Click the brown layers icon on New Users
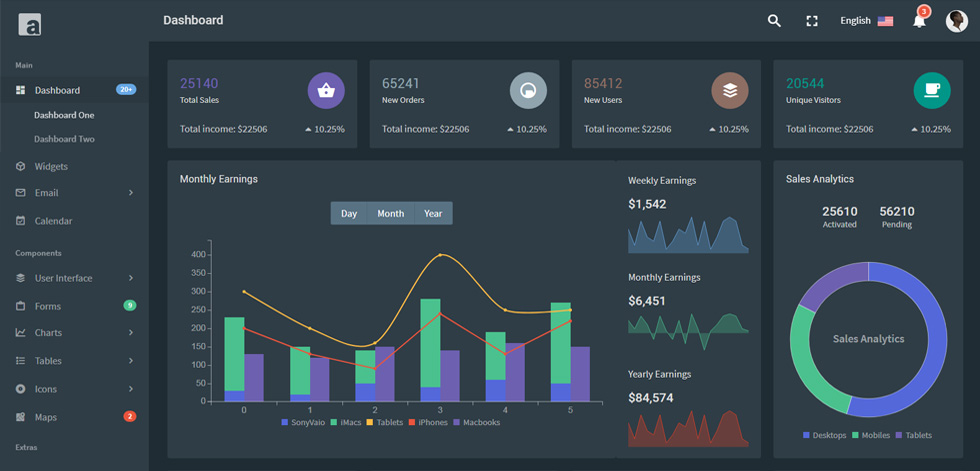The height and width of the screenshot is (471, 980). point(730,91)
